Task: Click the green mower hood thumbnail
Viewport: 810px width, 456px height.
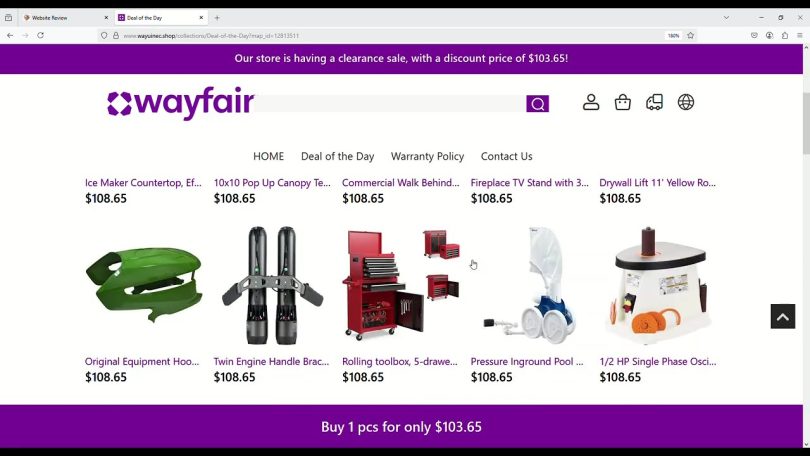Action: click(x=144, y=285)
